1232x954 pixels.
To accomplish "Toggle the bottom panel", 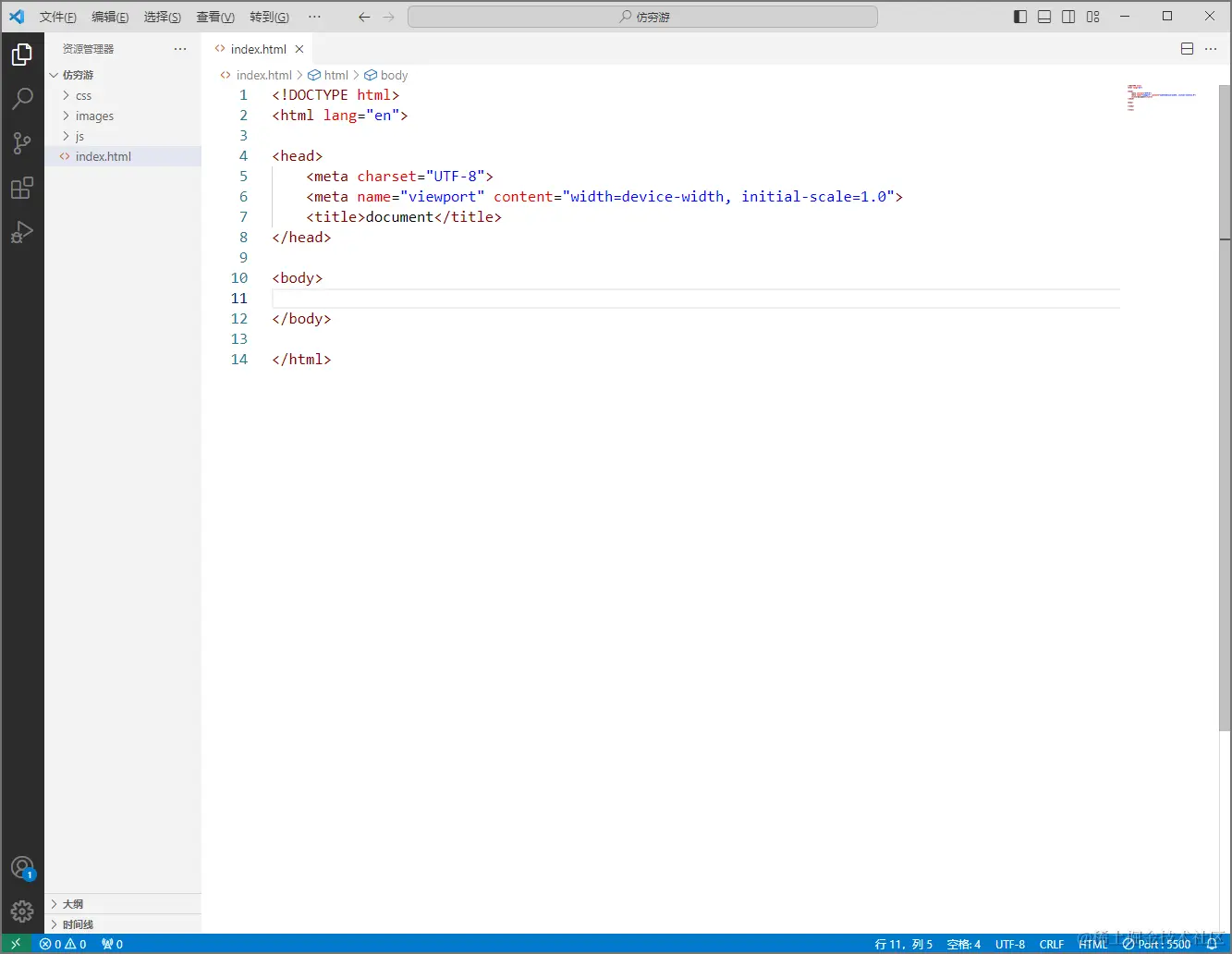I will [1044, 17].
